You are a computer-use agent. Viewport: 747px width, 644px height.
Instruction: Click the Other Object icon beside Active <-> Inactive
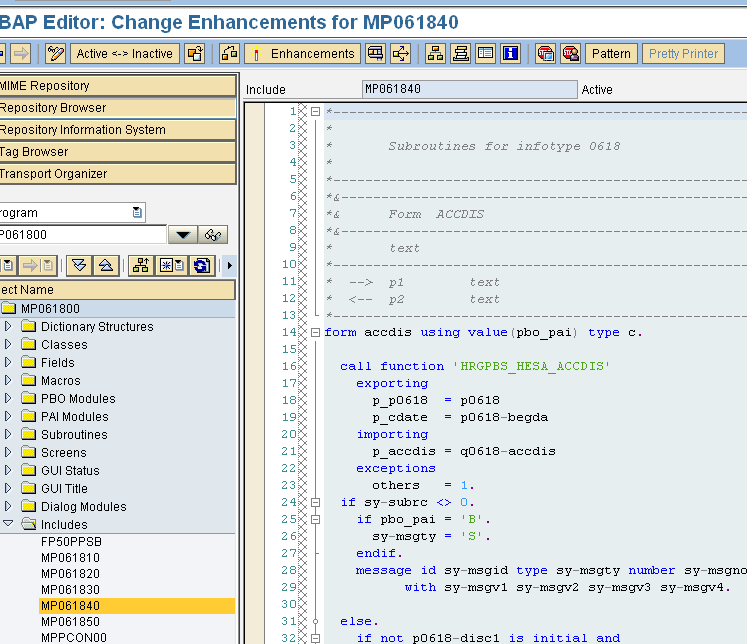tap(195, 54)
